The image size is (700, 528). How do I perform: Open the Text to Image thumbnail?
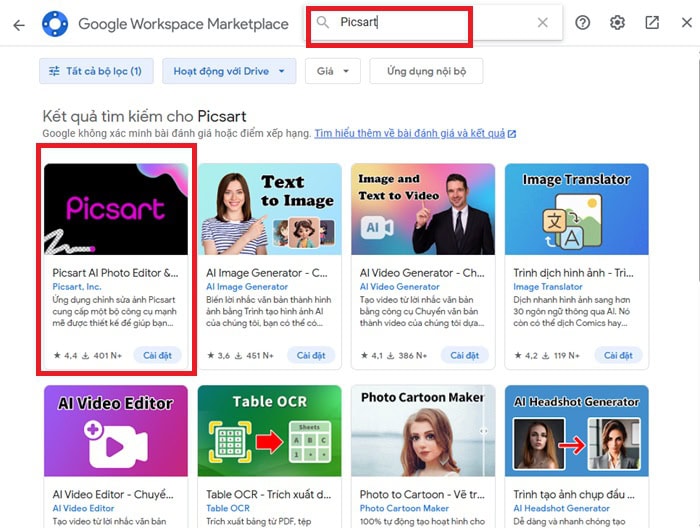coord(270,209)
